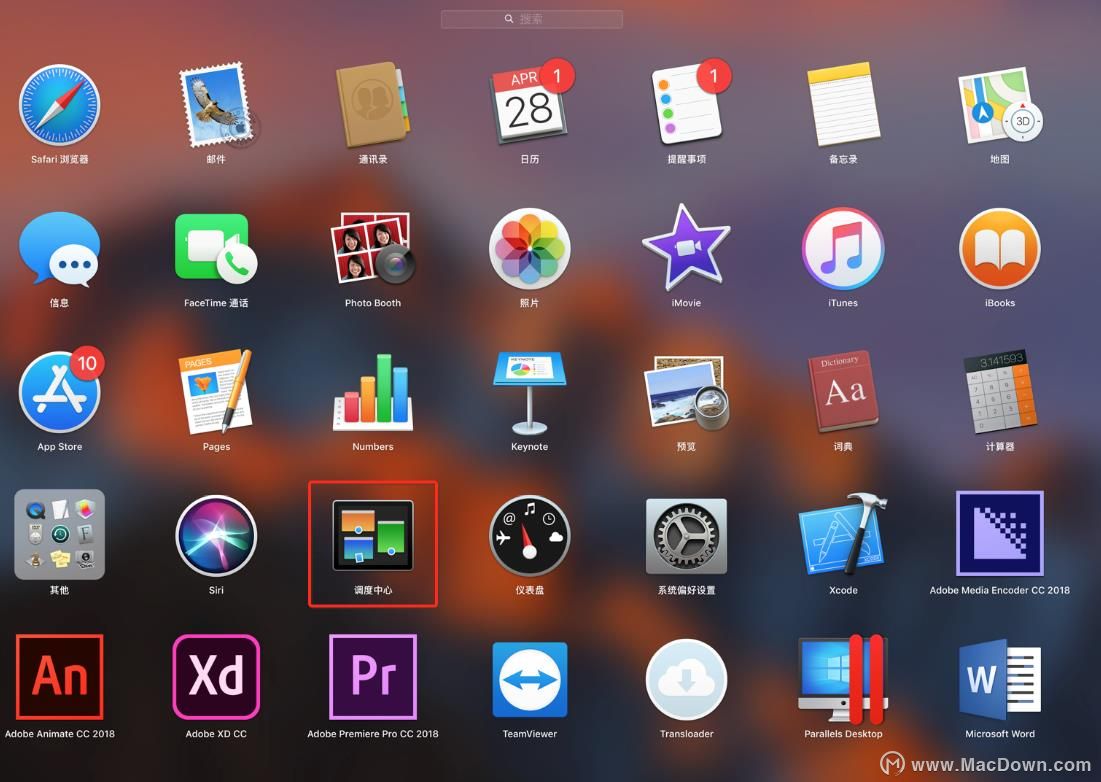Launch Adobe Animate CC 2018

click(x=60, y=677)
